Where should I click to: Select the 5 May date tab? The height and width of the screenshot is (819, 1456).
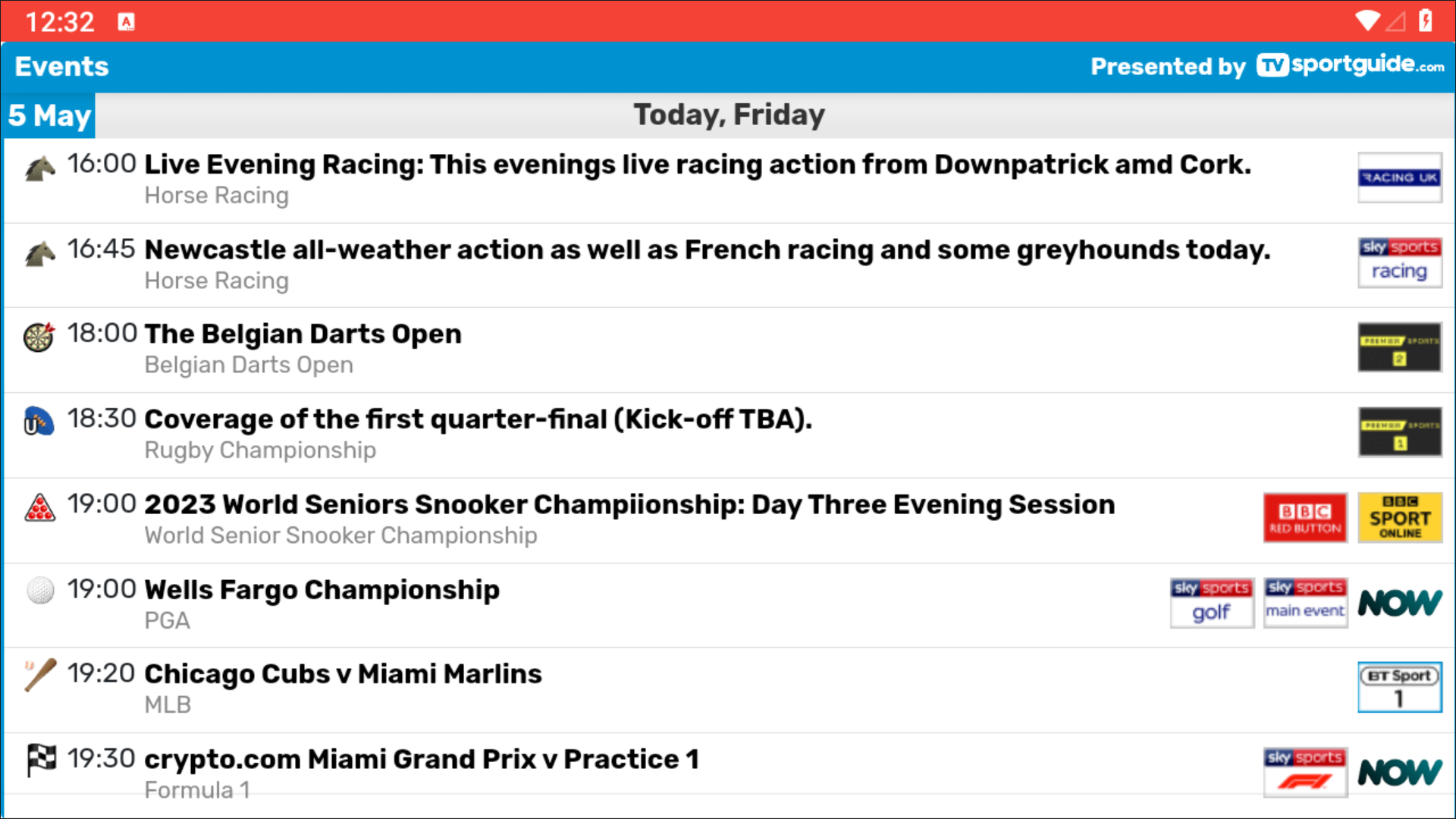[x=49, y=116]
